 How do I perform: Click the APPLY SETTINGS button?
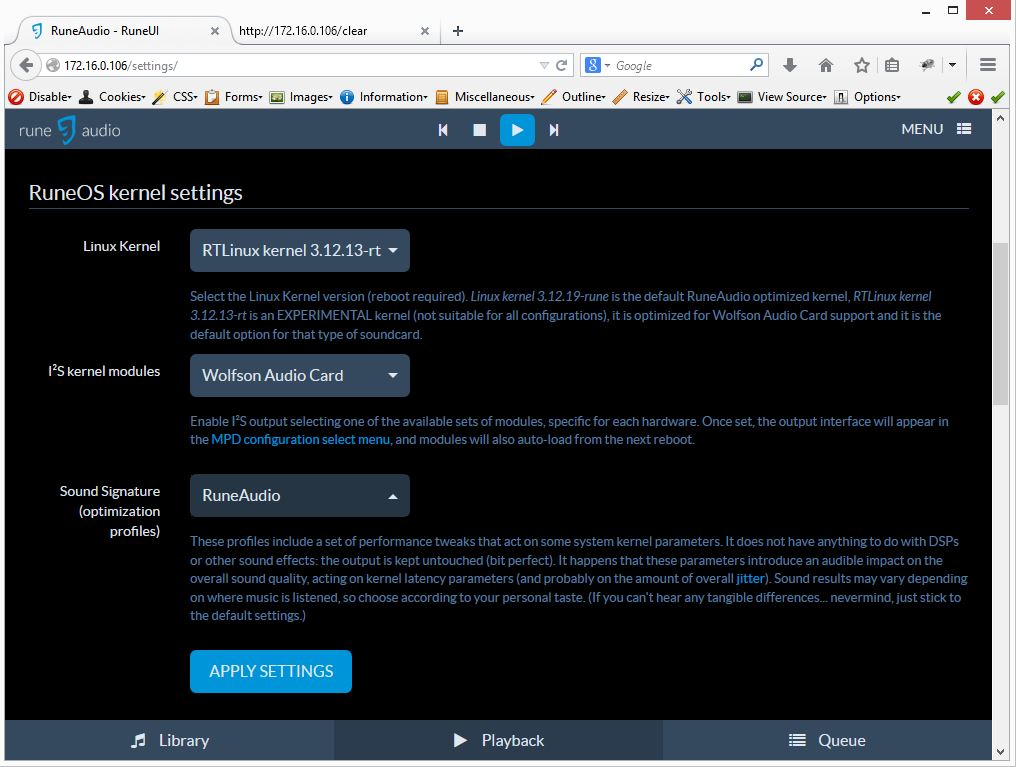(x=271, y=671)
